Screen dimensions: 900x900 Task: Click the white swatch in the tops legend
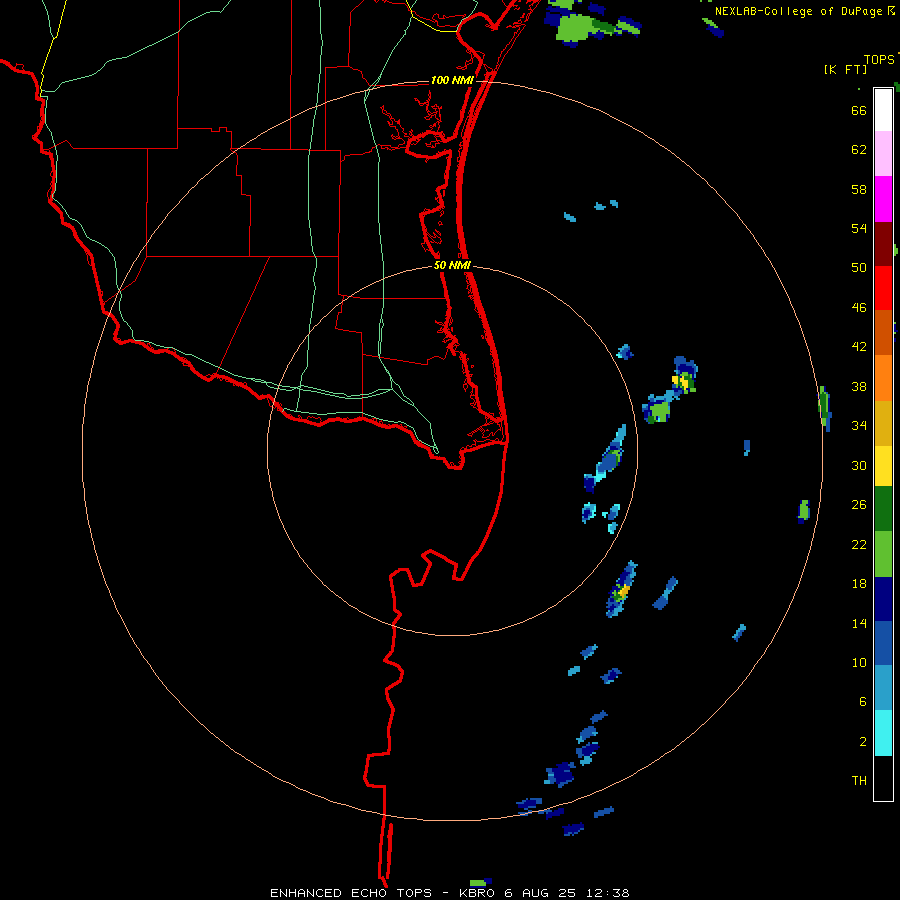(x=883, y=110)
